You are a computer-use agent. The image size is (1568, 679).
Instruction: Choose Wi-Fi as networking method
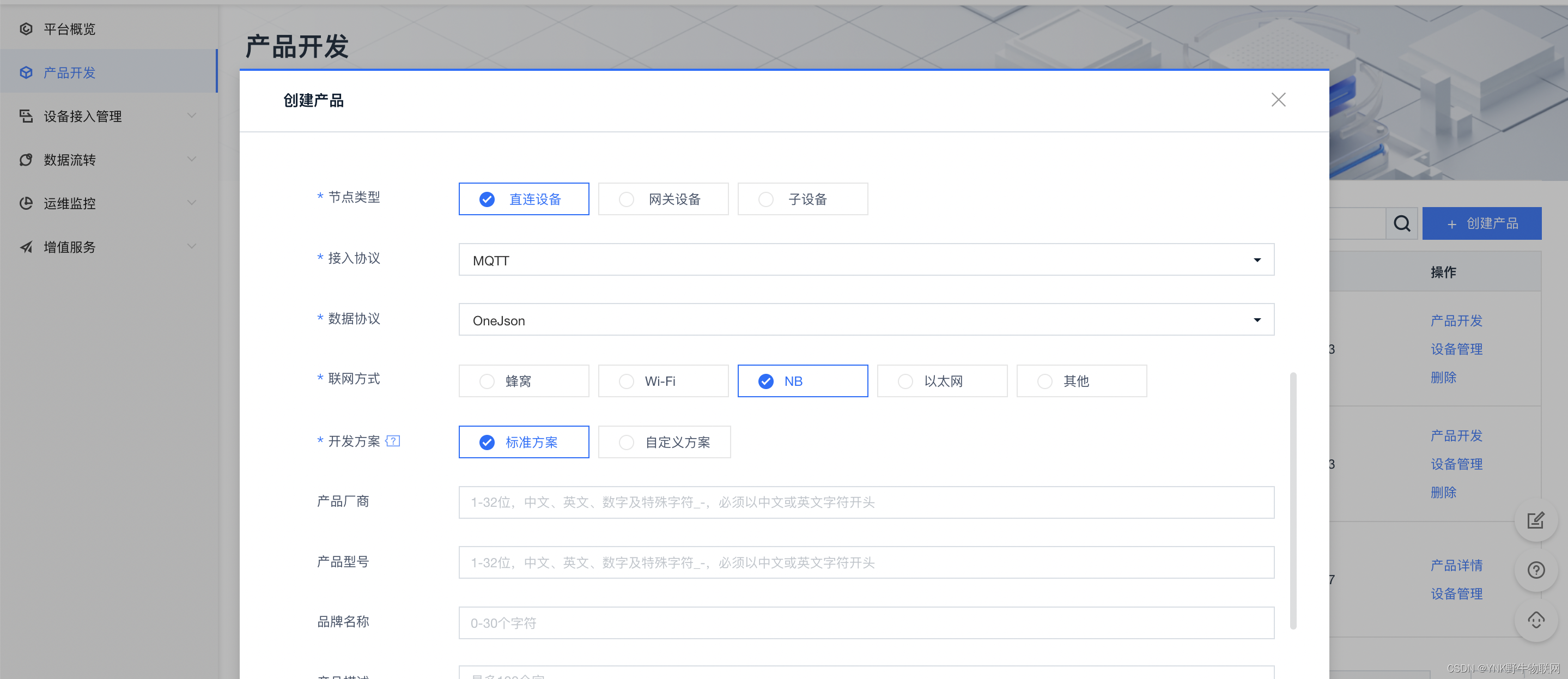point(663,381)
